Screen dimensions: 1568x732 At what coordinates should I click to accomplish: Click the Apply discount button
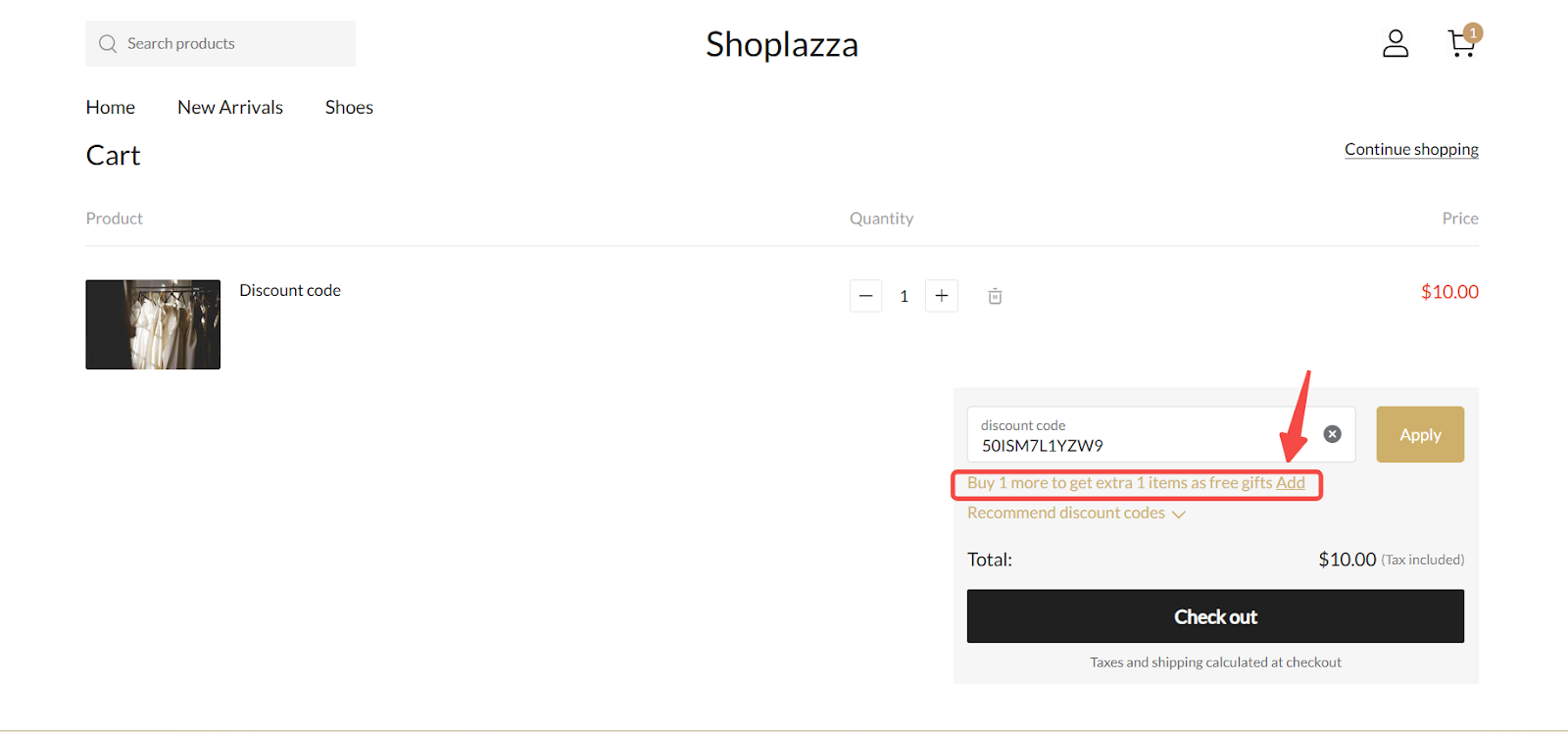coord(1420,434)
